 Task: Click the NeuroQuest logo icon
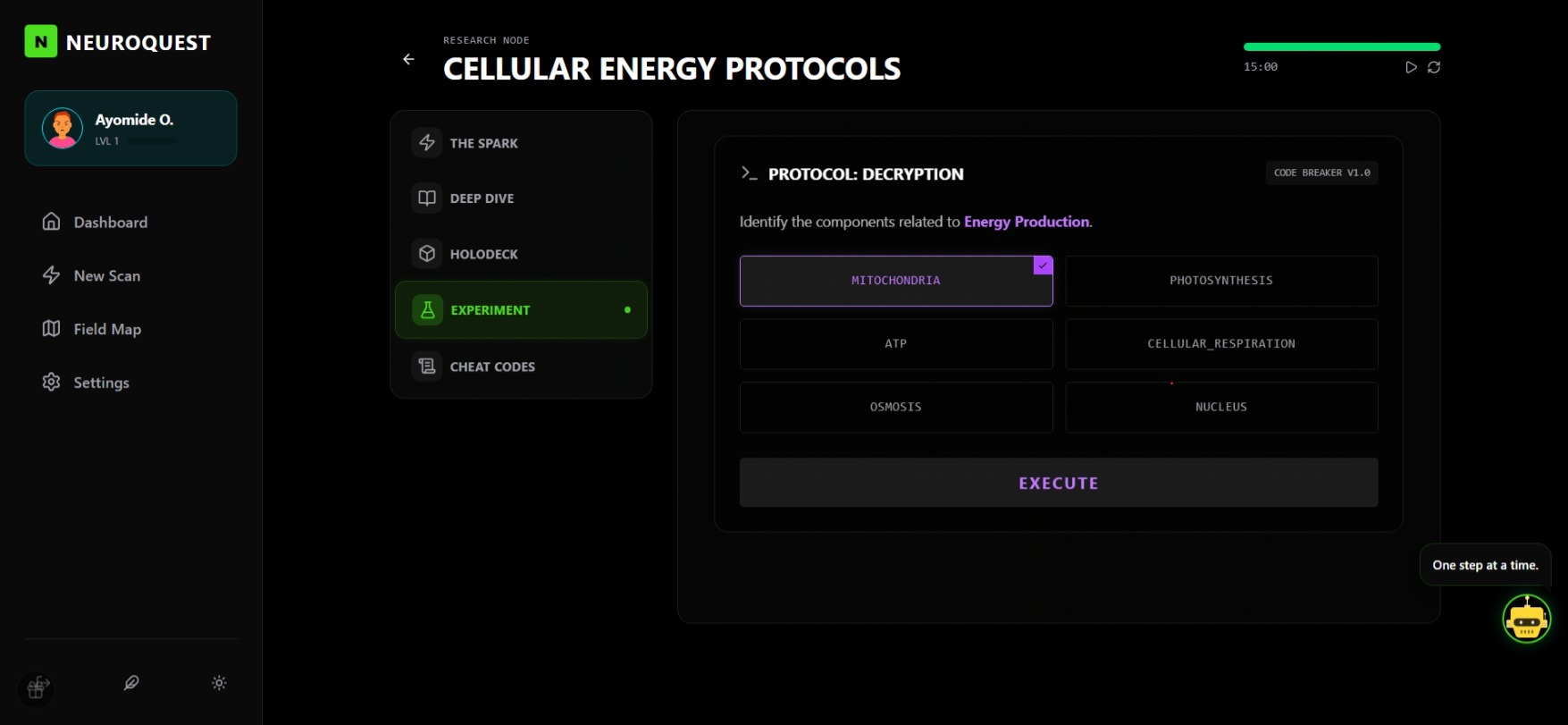coord(41,41)
